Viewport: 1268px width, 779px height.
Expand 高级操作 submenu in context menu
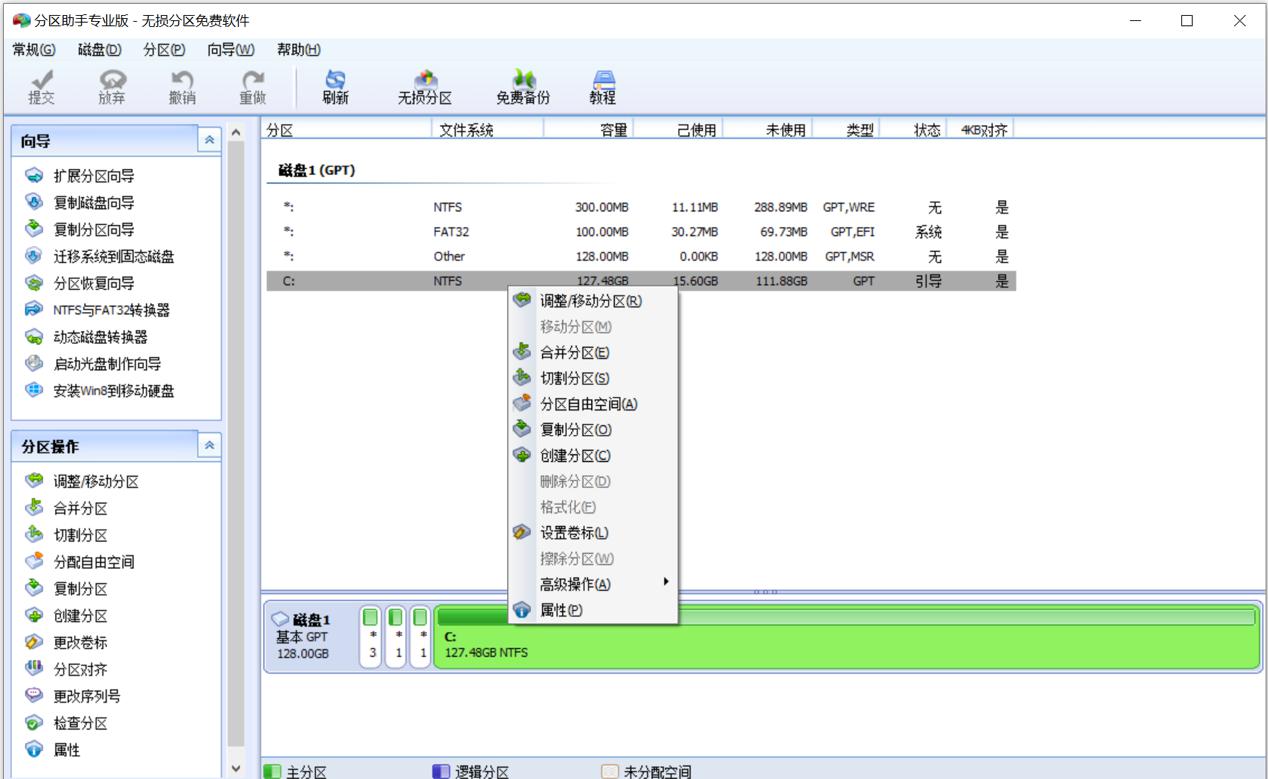[x=593, y=584]
